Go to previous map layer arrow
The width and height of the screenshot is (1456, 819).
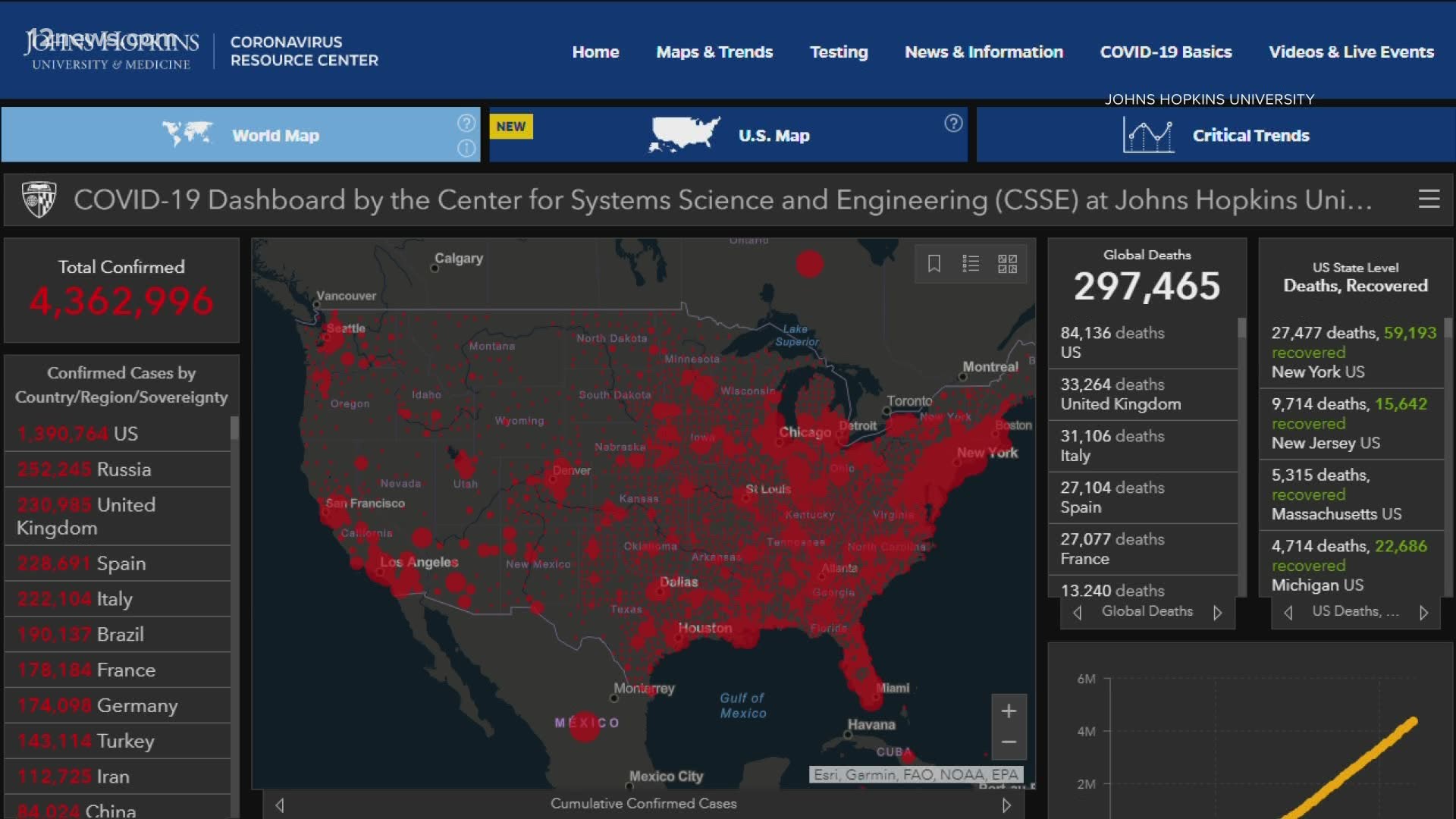click(x=280, y=805)
